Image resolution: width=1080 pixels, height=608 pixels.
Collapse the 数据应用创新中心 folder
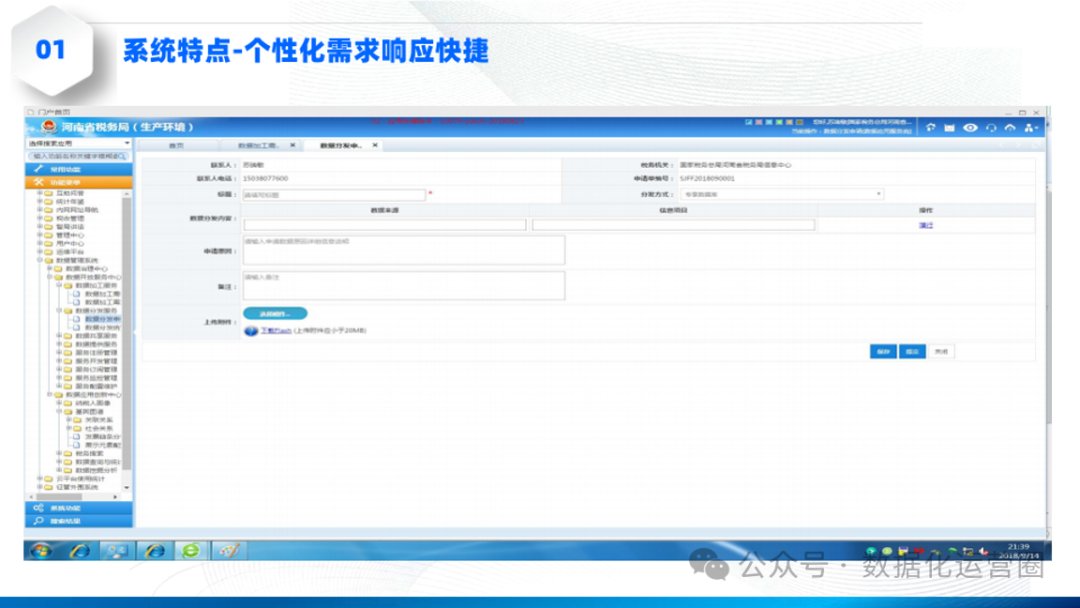50,395
